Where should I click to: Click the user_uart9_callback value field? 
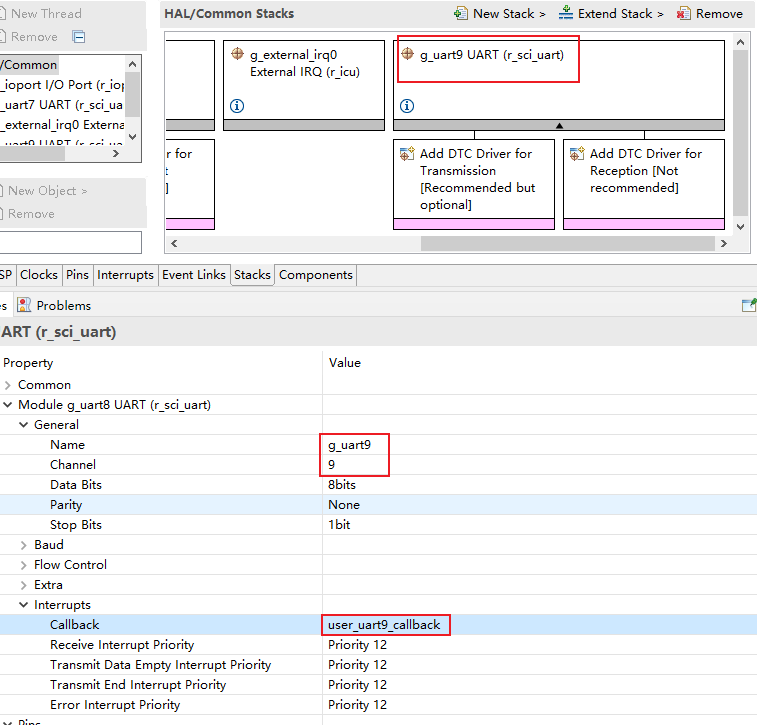[385, 625]
